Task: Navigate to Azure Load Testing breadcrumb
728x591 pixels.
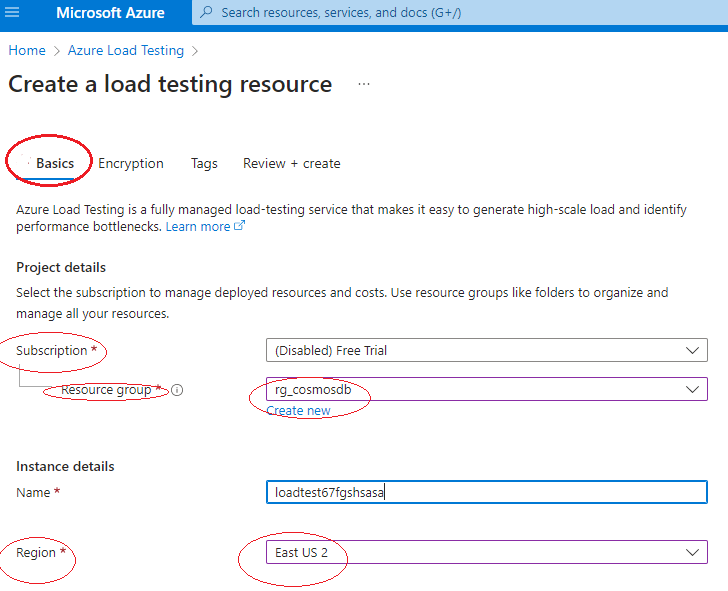Action: click(126, 50)
